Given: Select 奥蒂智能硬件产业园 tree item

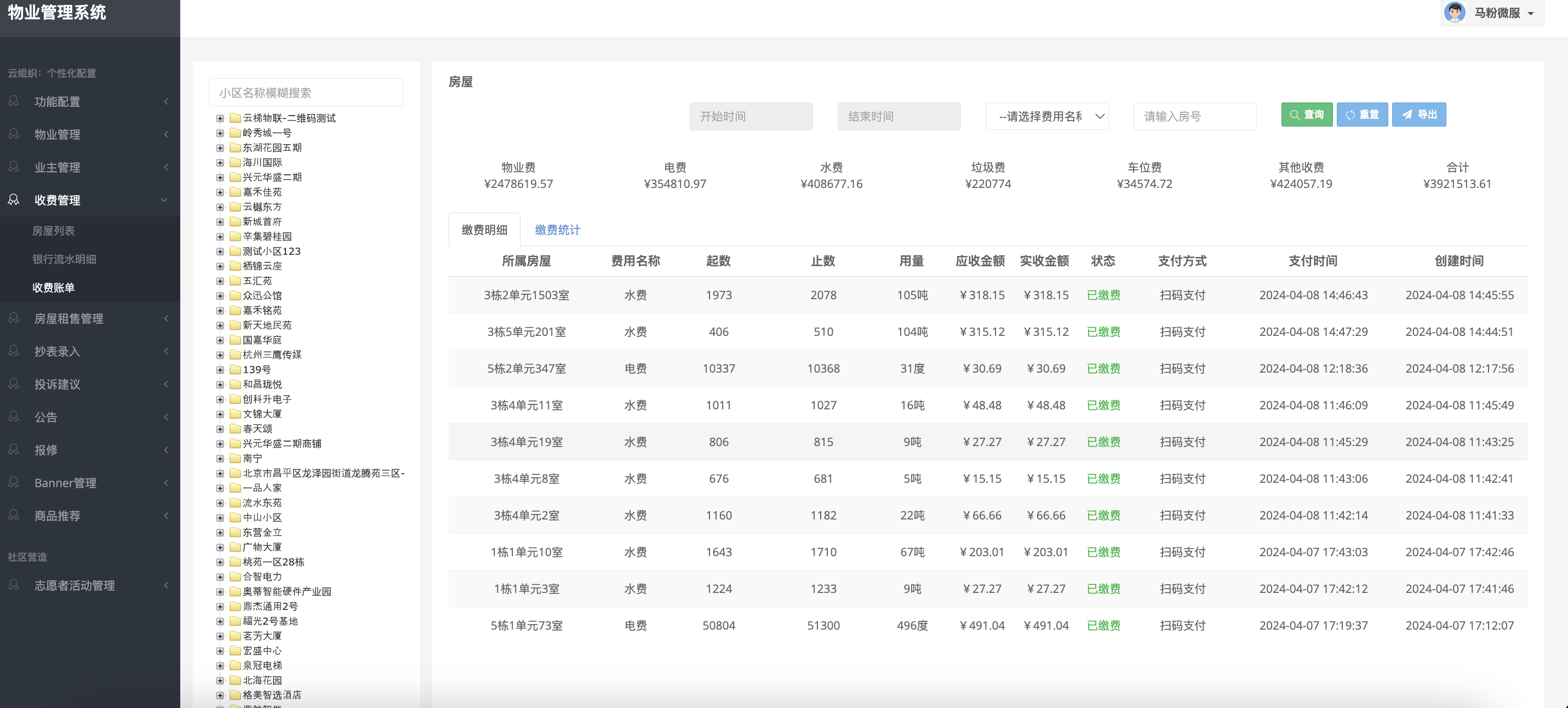Looking at the screenshot, I should click(x=287, y=592).
